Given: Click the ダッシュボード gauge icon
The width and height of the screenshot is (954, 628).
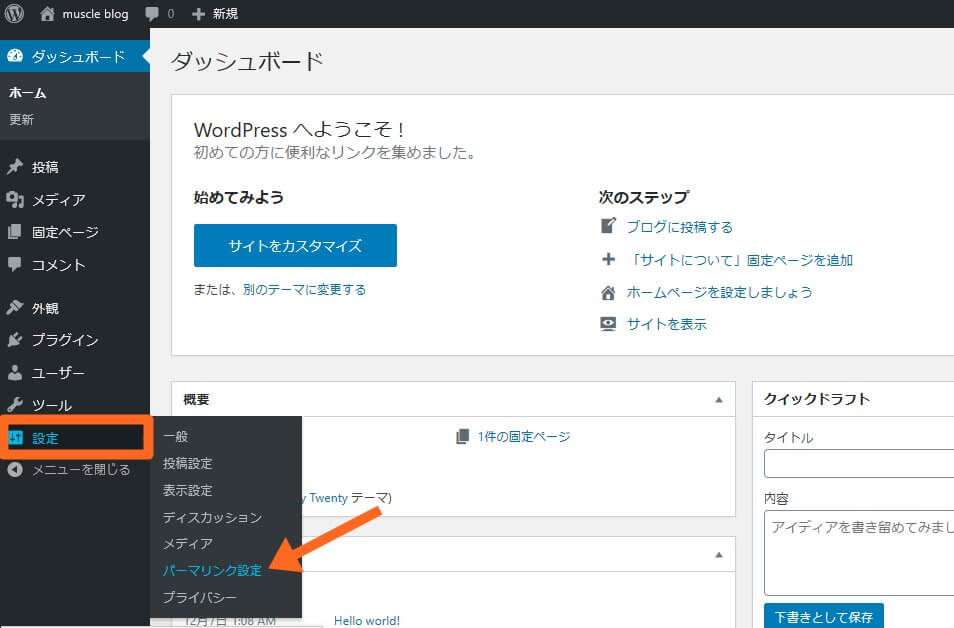Looking at the screenshot, I should (15, 56).
